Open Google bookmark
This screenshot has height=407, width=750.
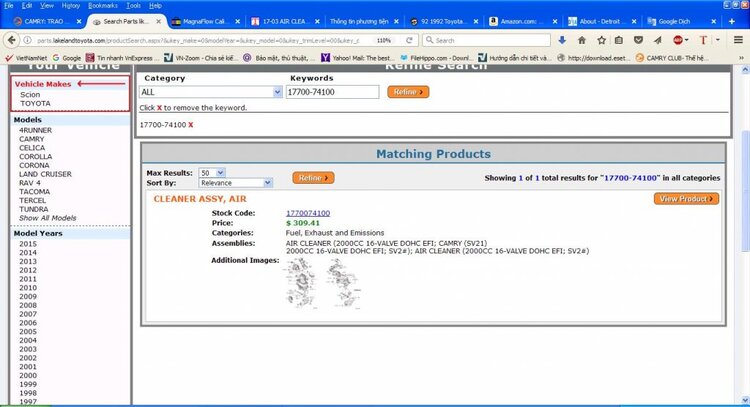click(66, 58)
